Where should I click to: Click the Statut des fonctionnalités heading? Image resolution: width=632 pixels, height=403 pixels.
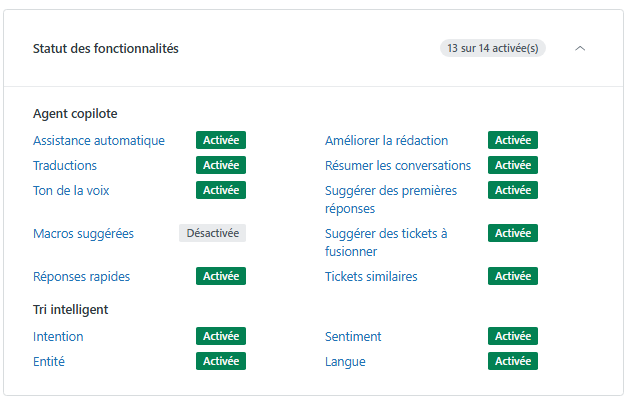106,48
